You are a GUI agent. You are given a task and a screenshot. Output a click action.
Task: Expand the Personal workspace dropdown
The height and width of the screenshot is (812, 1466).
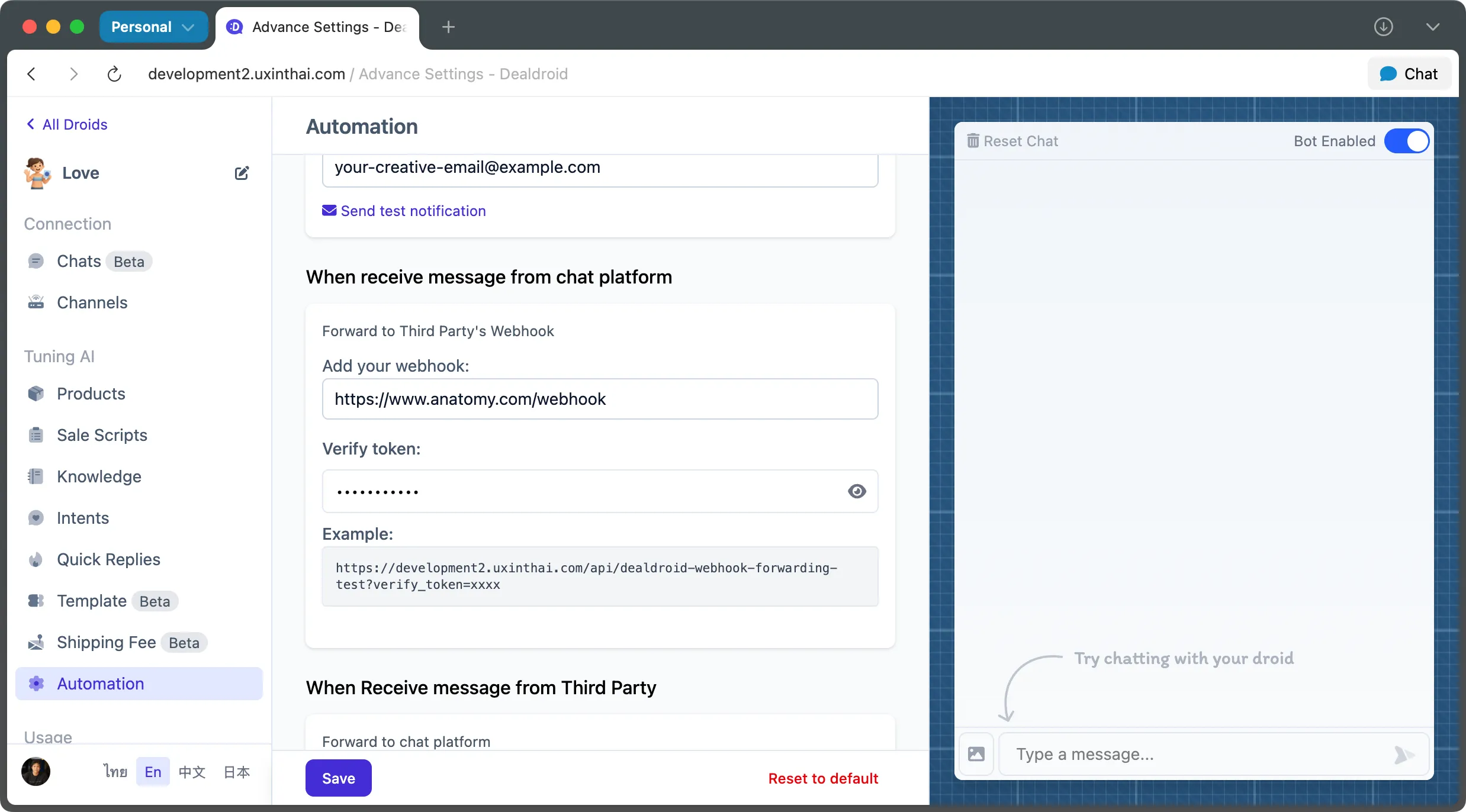point(153,27)
